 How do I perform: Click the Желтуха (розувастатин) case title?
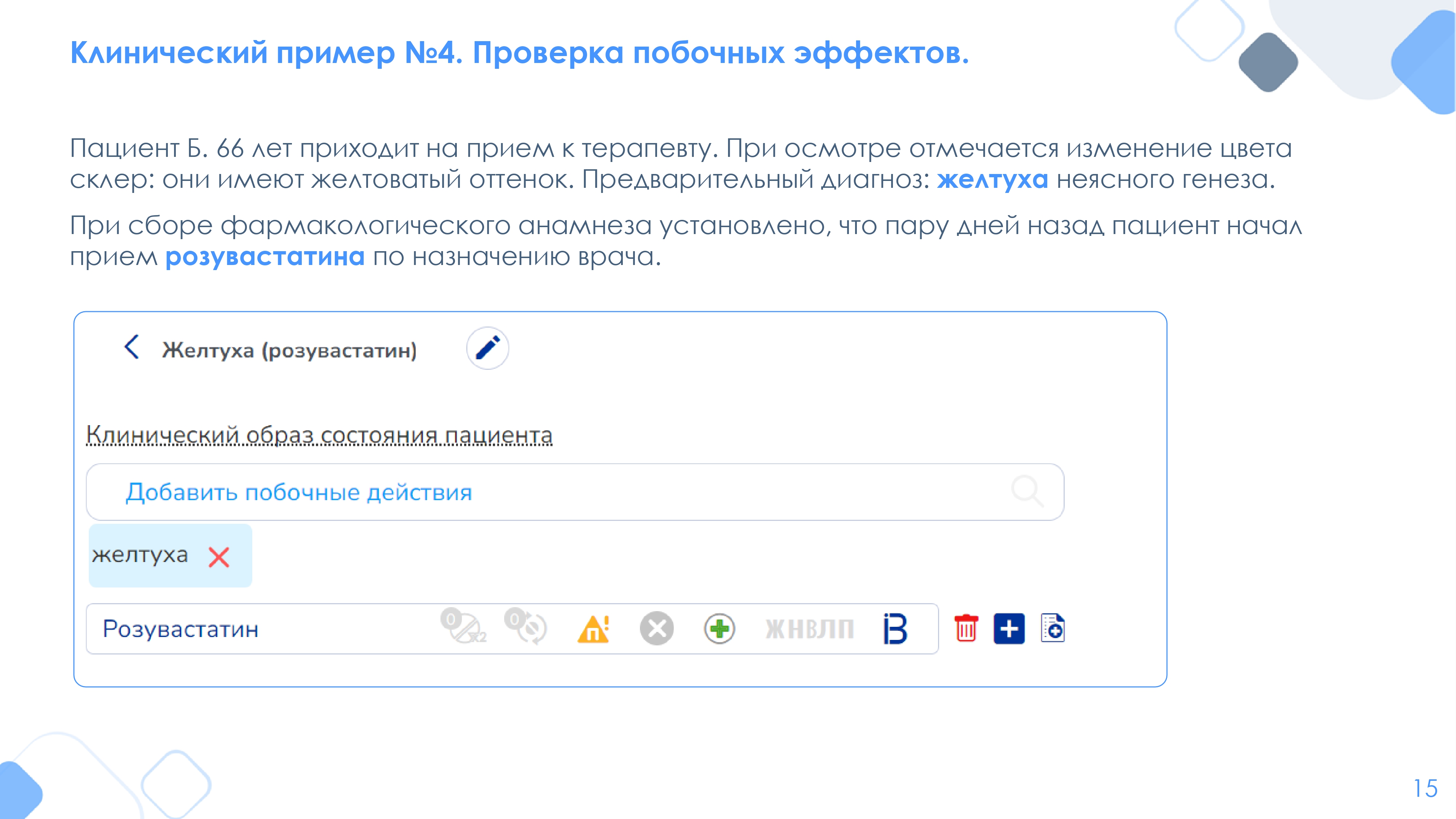(x=289, y=351)
